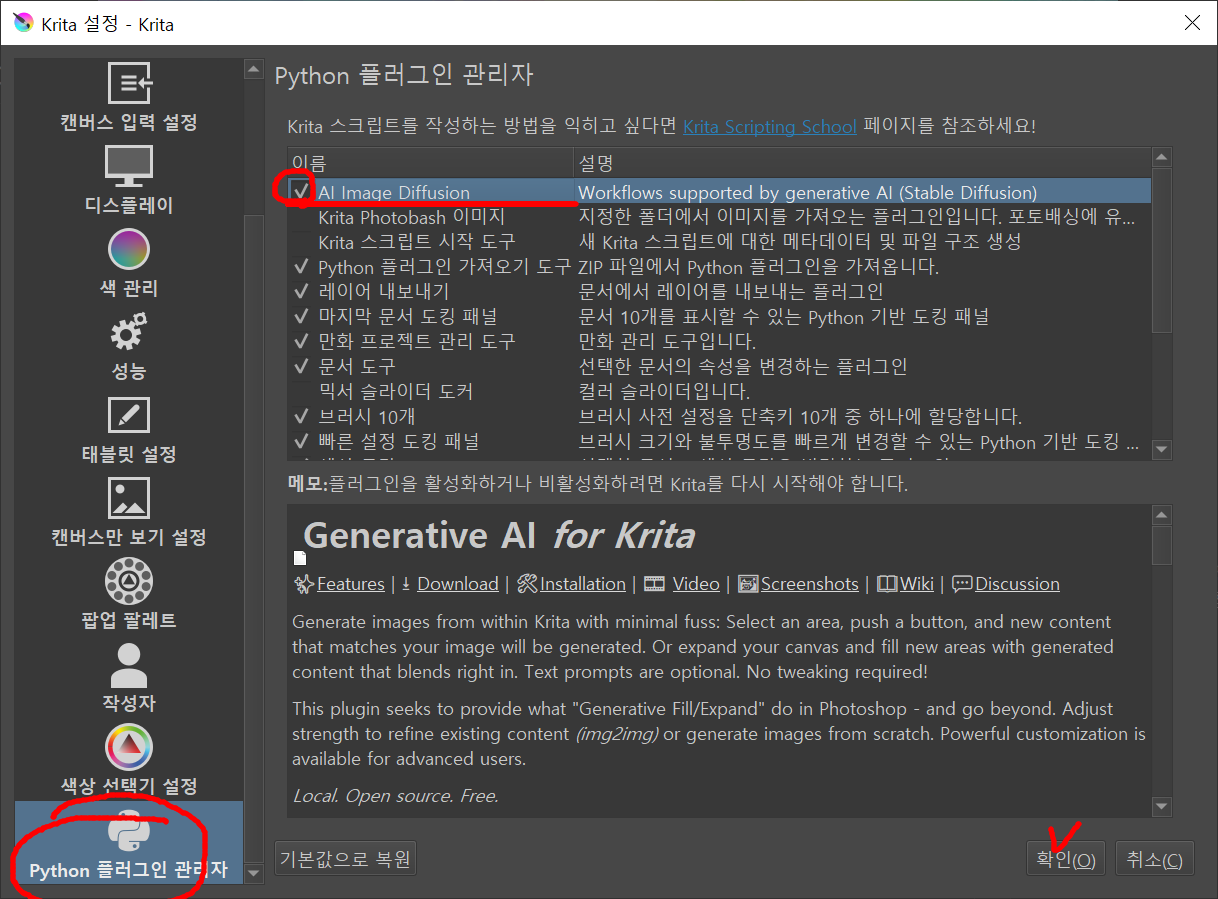Click plugin list scroll up arrow

pyautogui.click(x=1161, y=157)
